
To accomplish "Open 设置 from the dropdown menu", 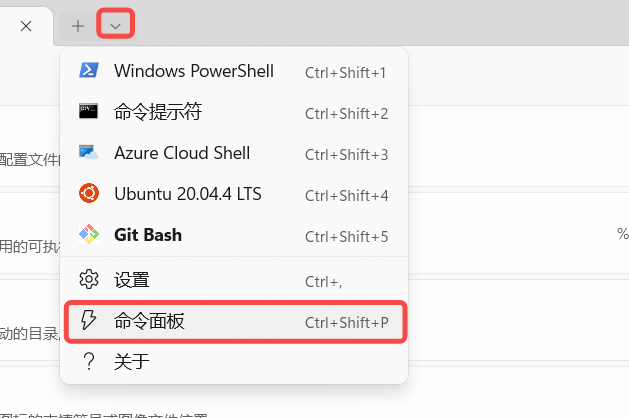I will click(131, 280).
